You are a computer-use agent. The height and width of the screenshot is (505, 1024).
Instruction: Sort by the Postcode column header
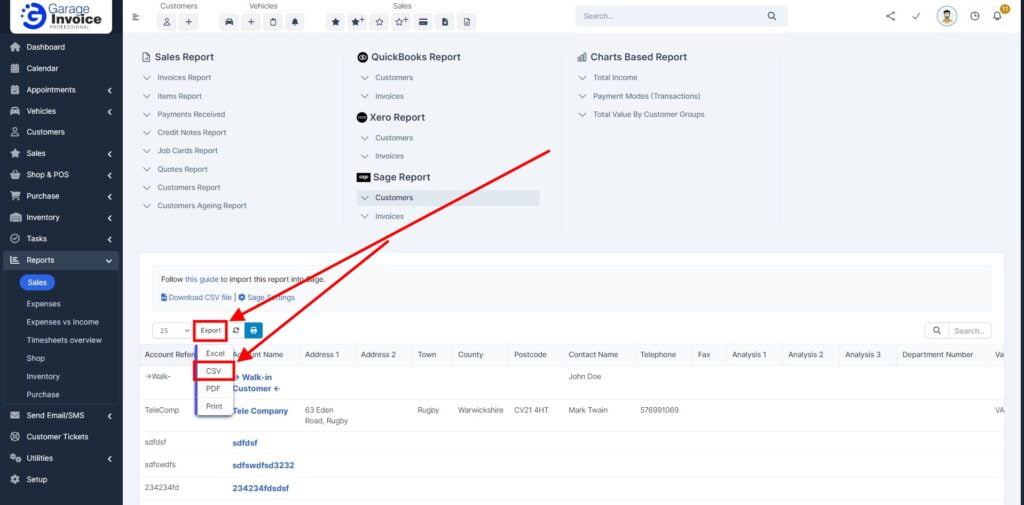528,355
